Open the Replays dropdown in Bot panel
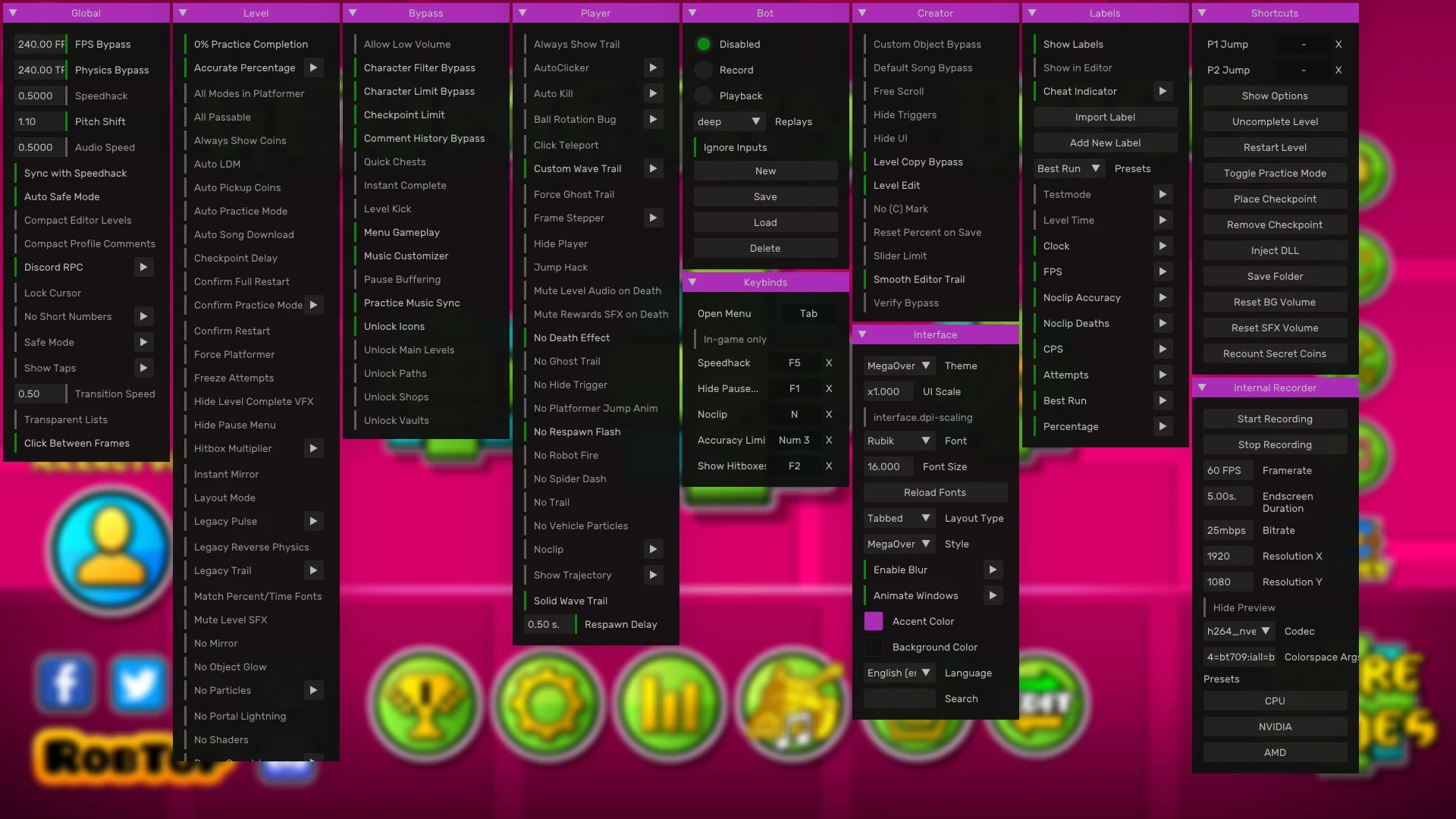Image resolution: width=1456 pixels, height=819 pixels. tap(728, 121)
